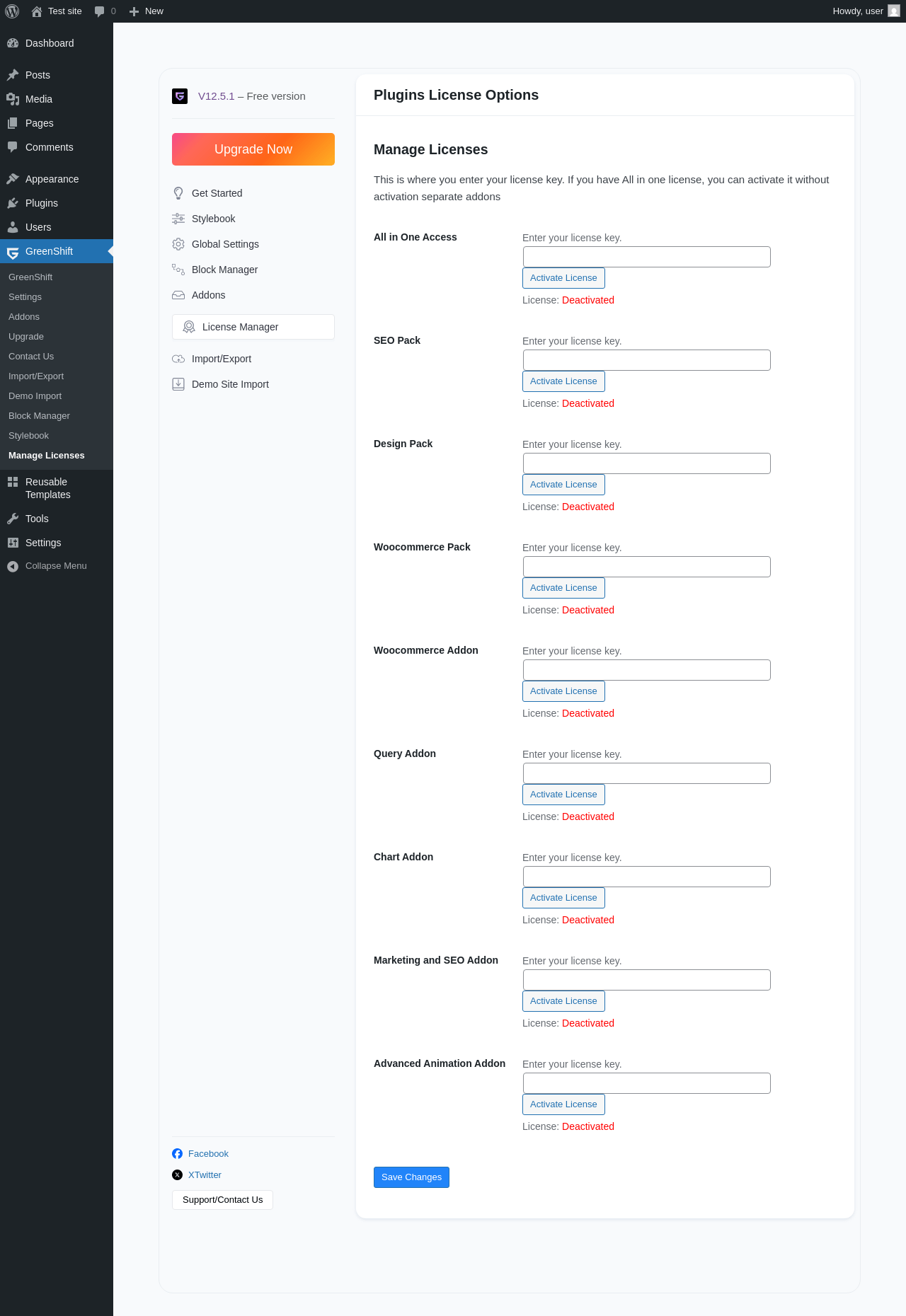Click the Plugins plug icon
Viewport: 906px width, 1316px height.
[13, 203]
